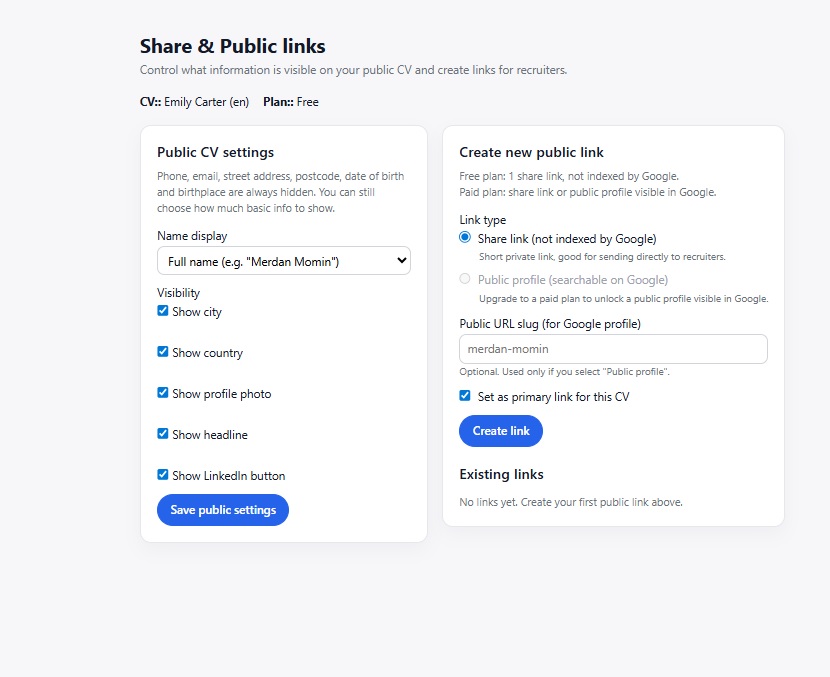Image resolution: width=830 pixels, height=677 pixels.
Task: Click the Emily Carter (en) CV label
Action: [x=206, y=102]
